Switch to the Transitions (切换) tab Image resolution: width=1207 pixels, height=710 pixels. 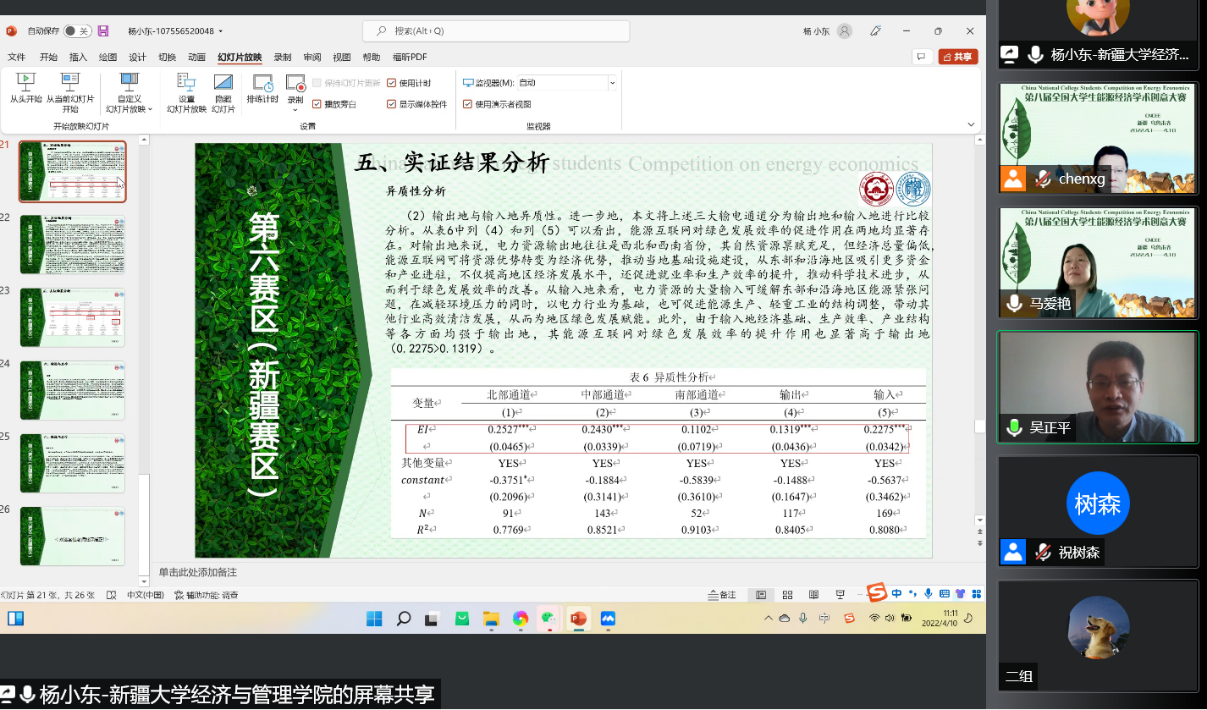coord(167,57)
